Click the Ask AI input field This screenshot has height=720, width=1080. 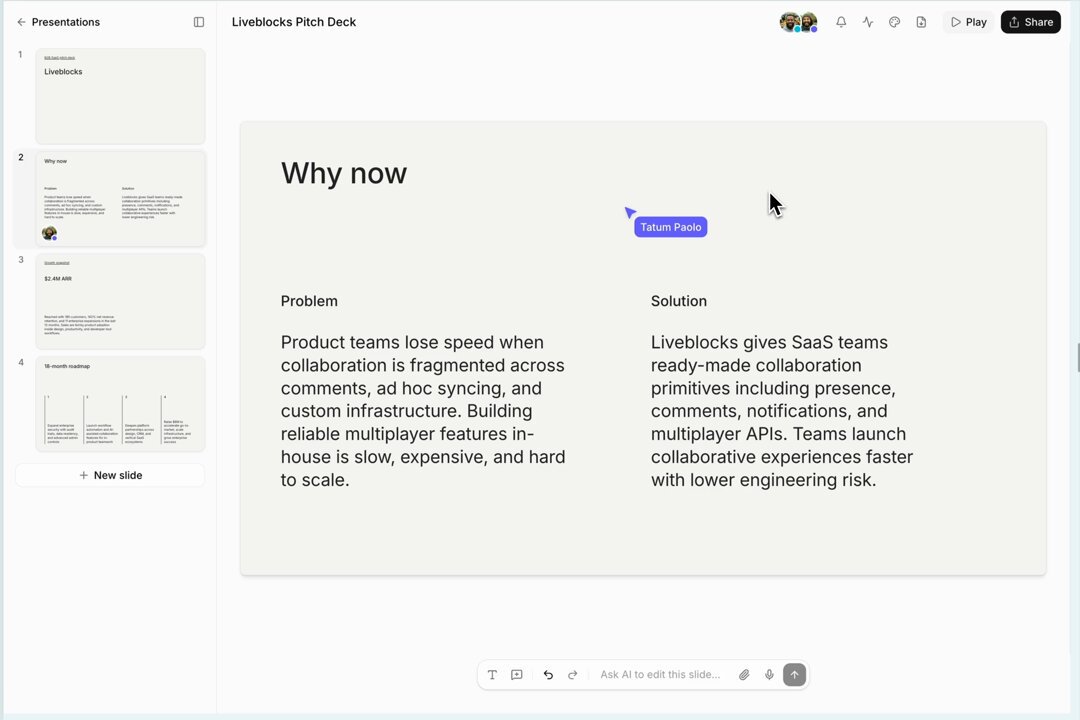point(662,675)
